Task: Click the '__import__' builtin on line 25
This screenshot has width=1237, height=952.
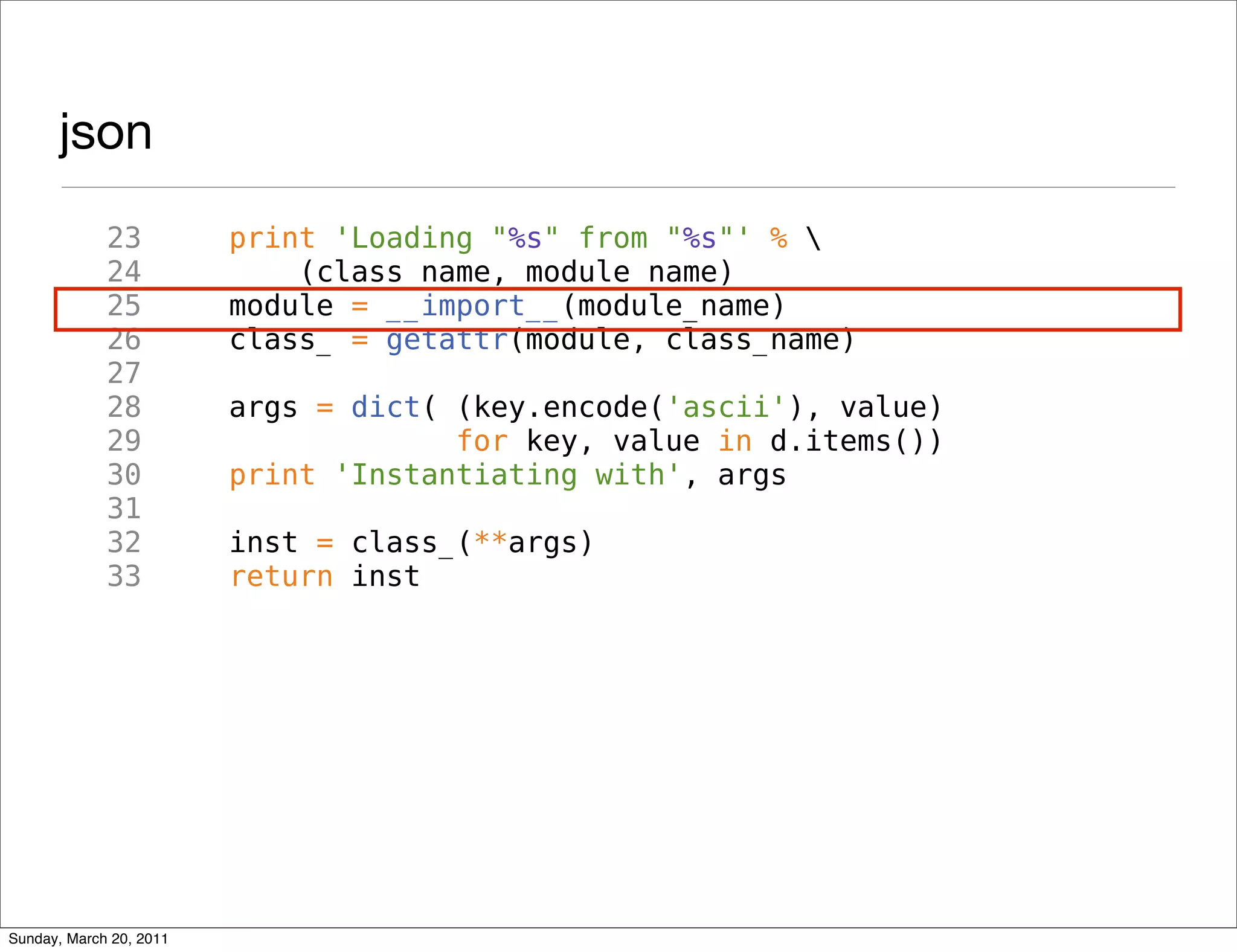Action: point(472,307)
